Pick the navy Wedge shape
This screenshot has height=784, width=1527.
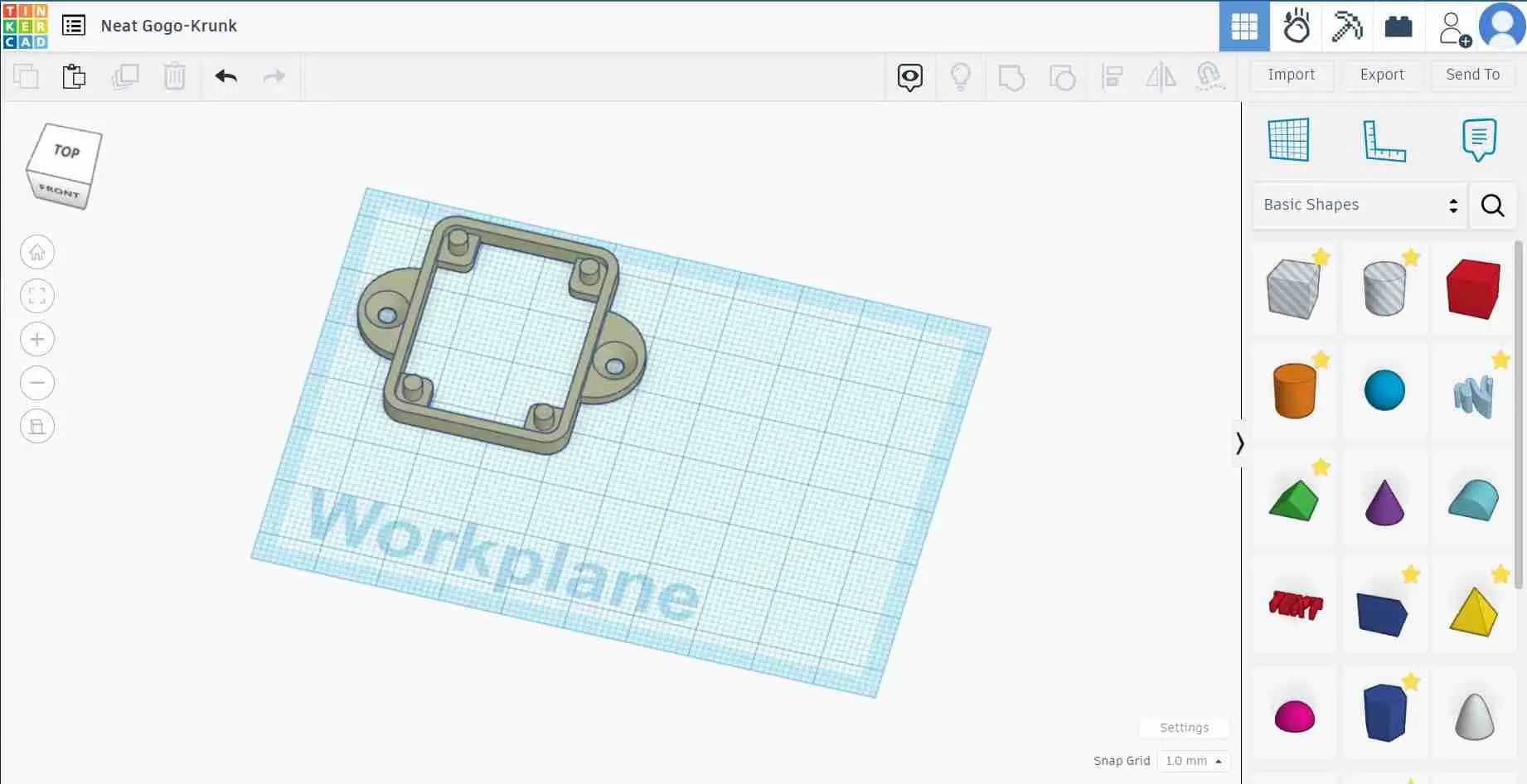point(1383,614)
